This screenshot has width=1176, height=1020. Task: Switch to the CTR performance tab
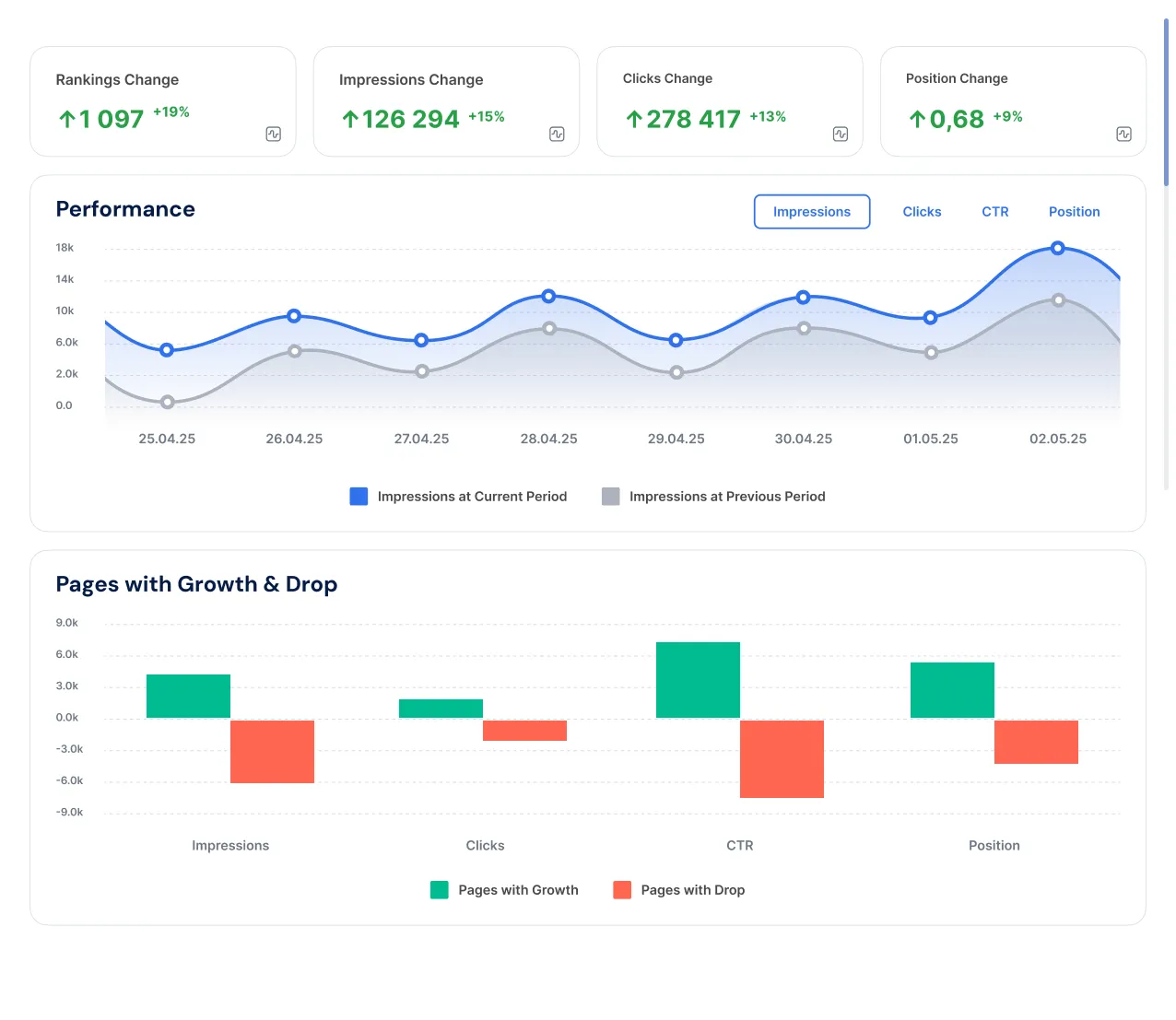pyautogui.click(x=995, y=212)
